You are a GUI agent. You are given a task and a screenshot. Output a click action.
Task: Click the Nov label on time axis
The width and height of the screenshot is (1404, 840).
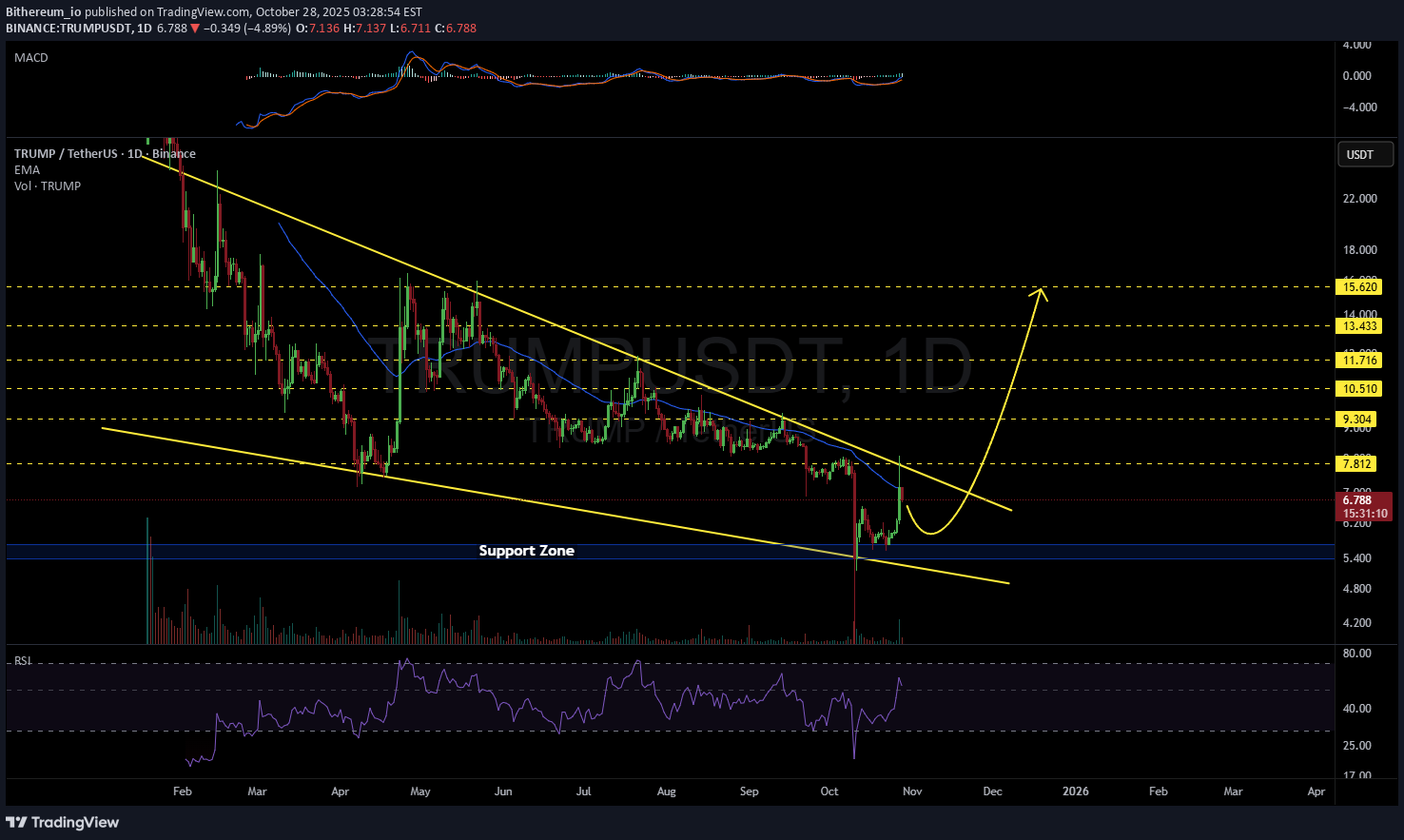[911, 791]
